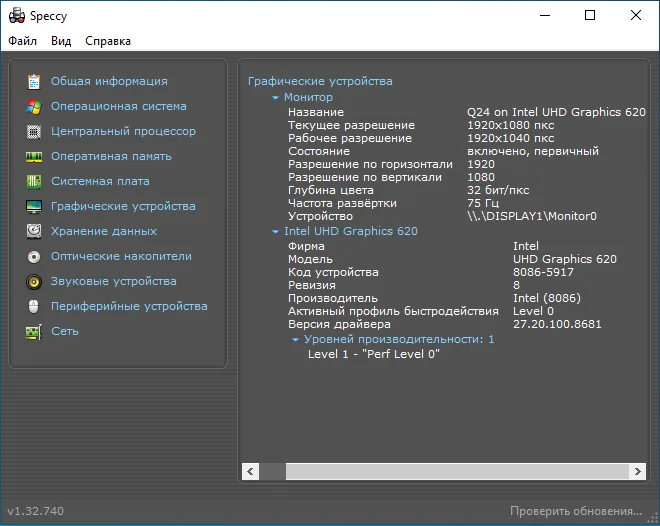Open the Общая информация section

coord(109,81)
